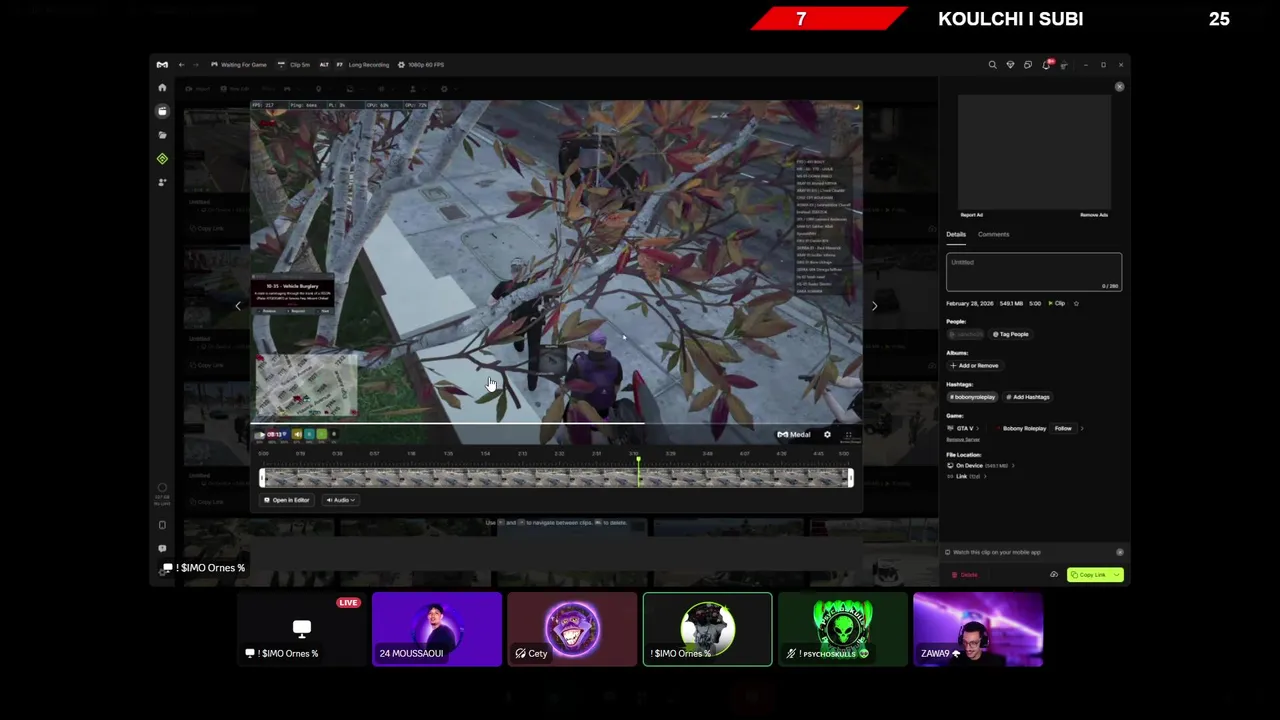This screenshot has width=1280, height=720.
Task: Close the clip detail panel
Action: click(x=1119, y=87)
